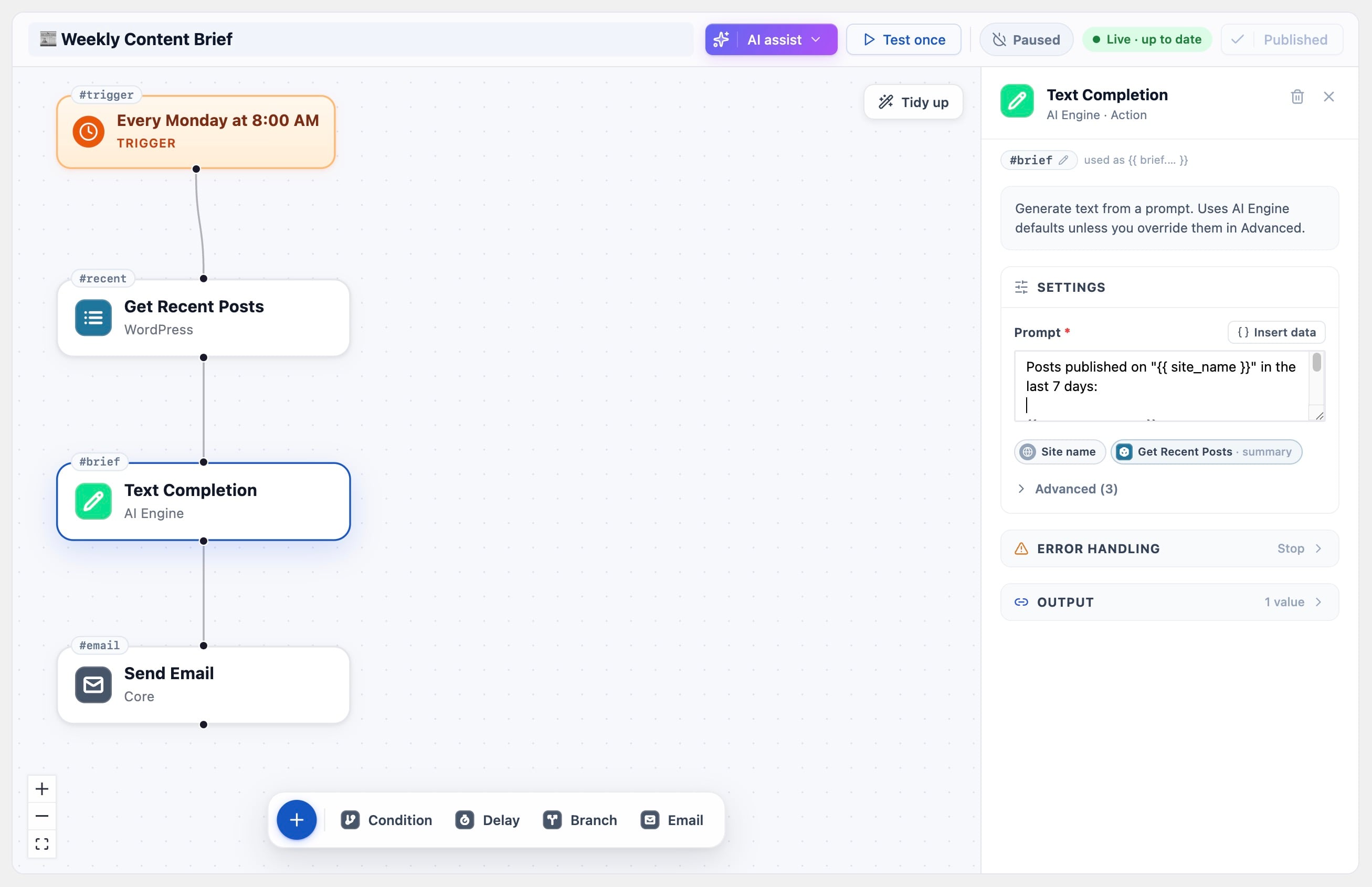Select the Get Recent Posts node title
The image size is (1372, 887).
pyautogui.click(x=194, y=307)
